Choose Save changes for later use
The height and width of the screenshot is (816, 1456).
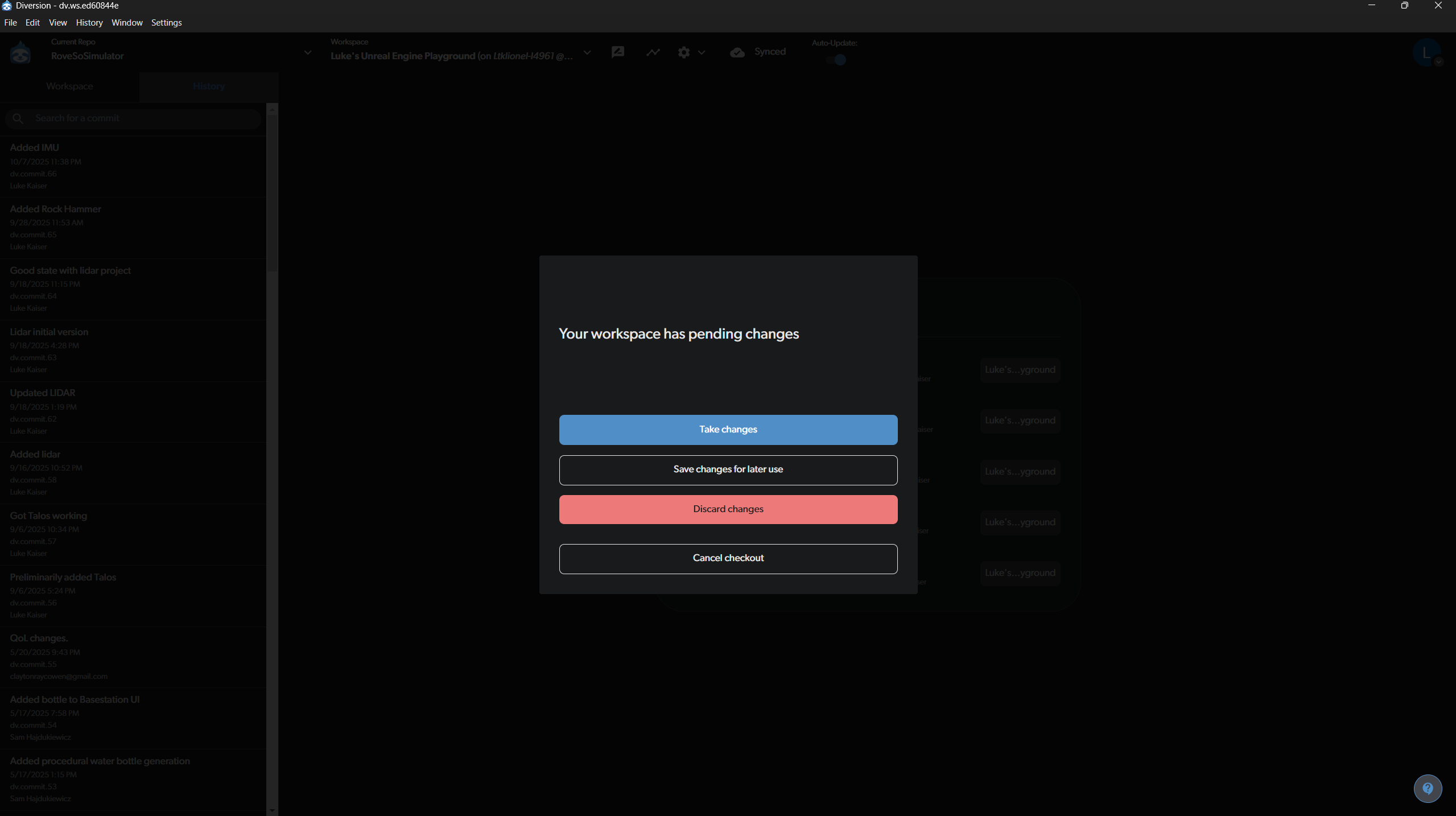point(728,469)
